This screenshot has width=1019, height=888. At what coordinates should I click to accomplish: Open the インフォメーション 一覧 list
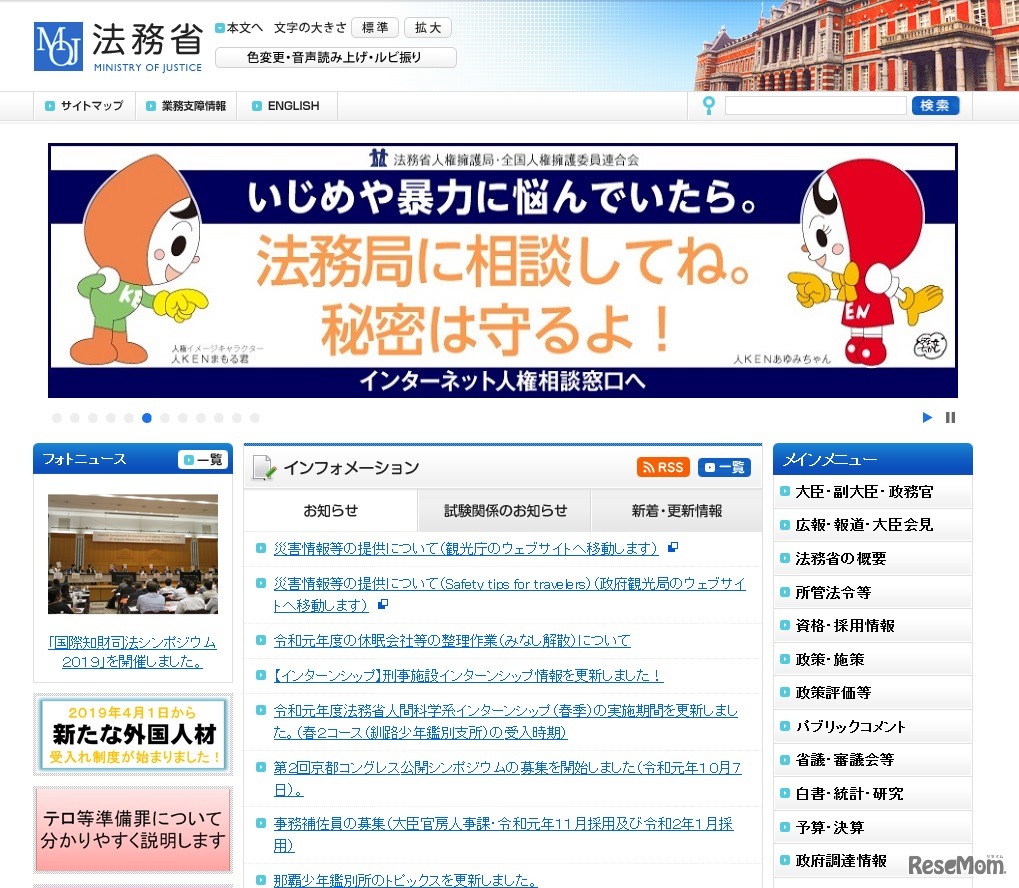click(x=725, y=467)
